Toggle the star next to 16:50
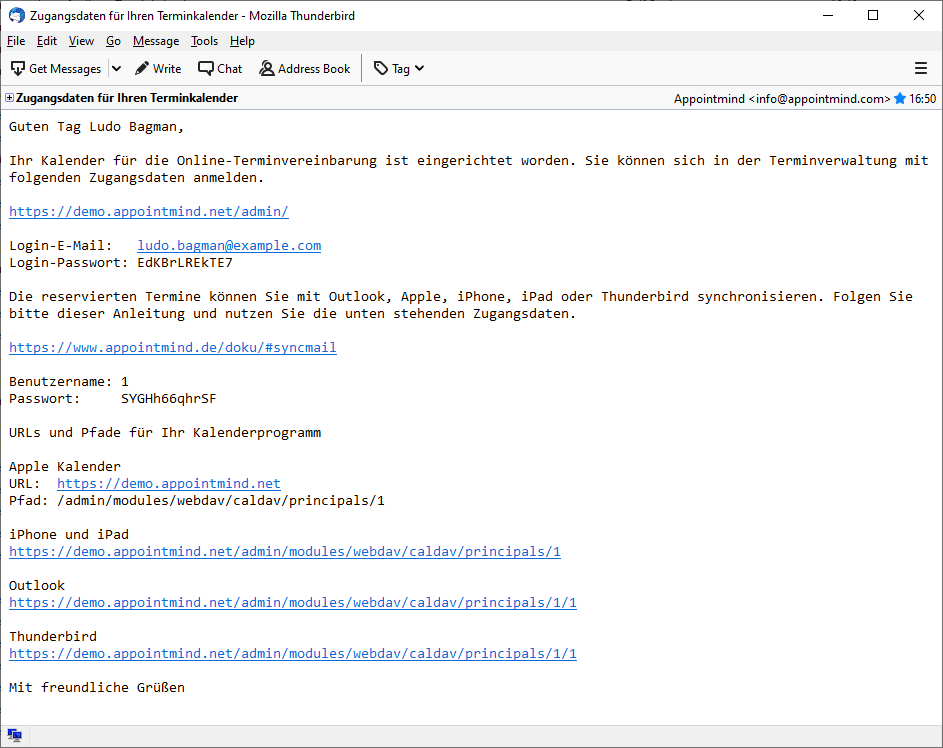The image size is (943, 748). (900, 98)
